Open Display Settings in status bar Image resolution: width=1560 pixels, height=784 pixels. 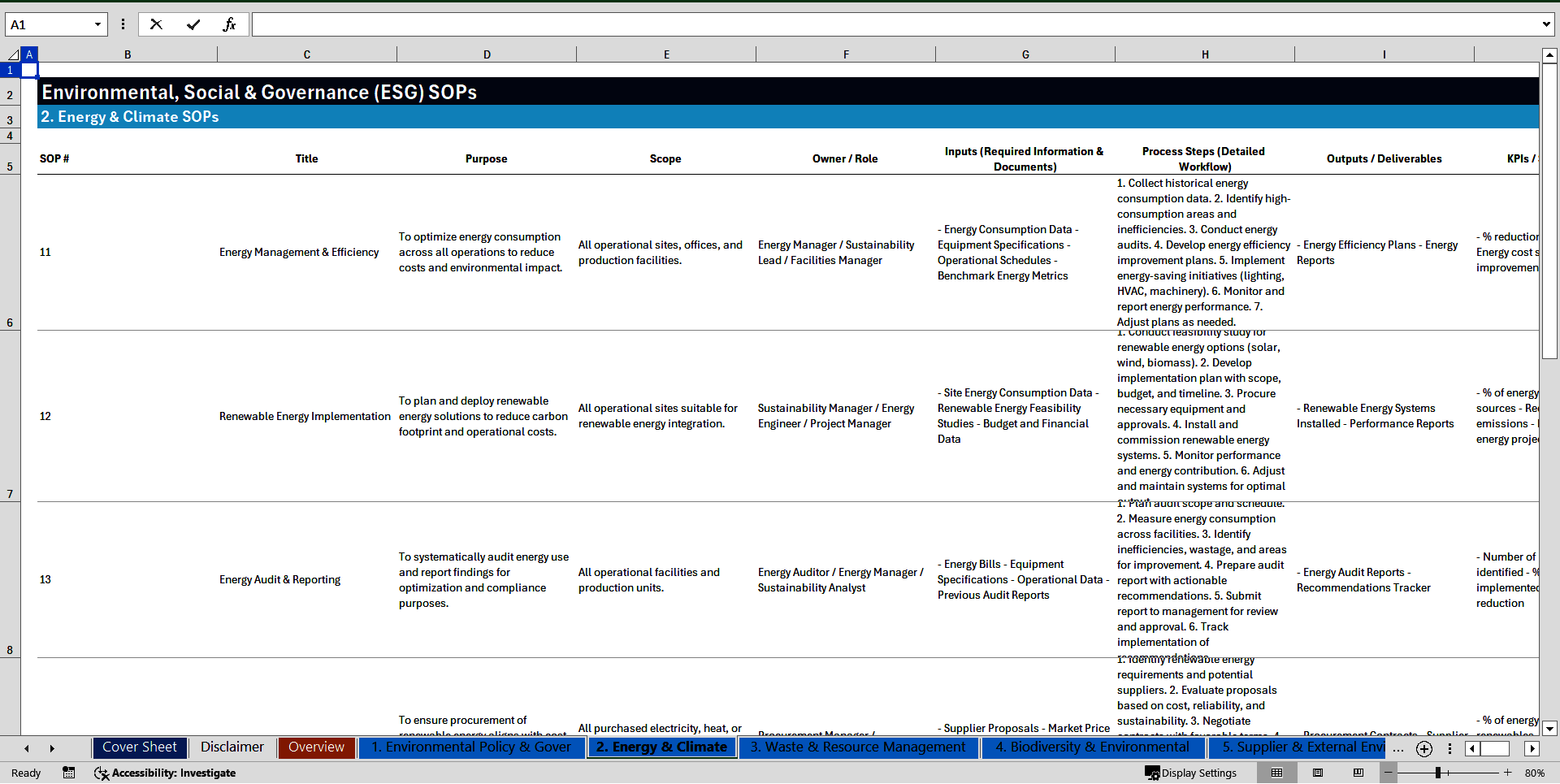[x=1191, y=773]
